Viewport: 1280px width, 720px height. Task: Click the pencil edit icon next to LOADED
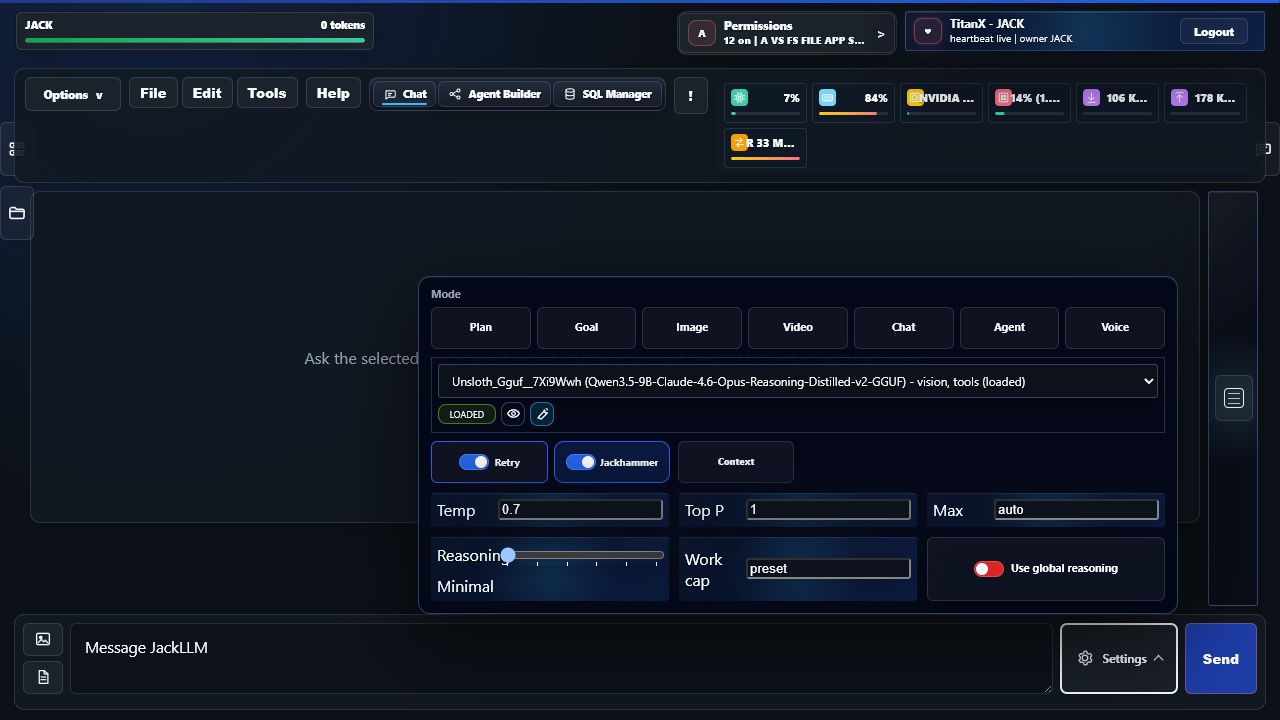542,414
